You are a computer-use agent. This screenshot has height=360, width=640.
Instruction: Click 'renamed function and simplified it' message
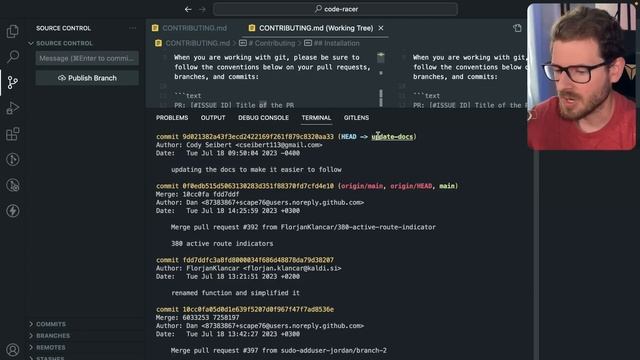coord(236,293)
